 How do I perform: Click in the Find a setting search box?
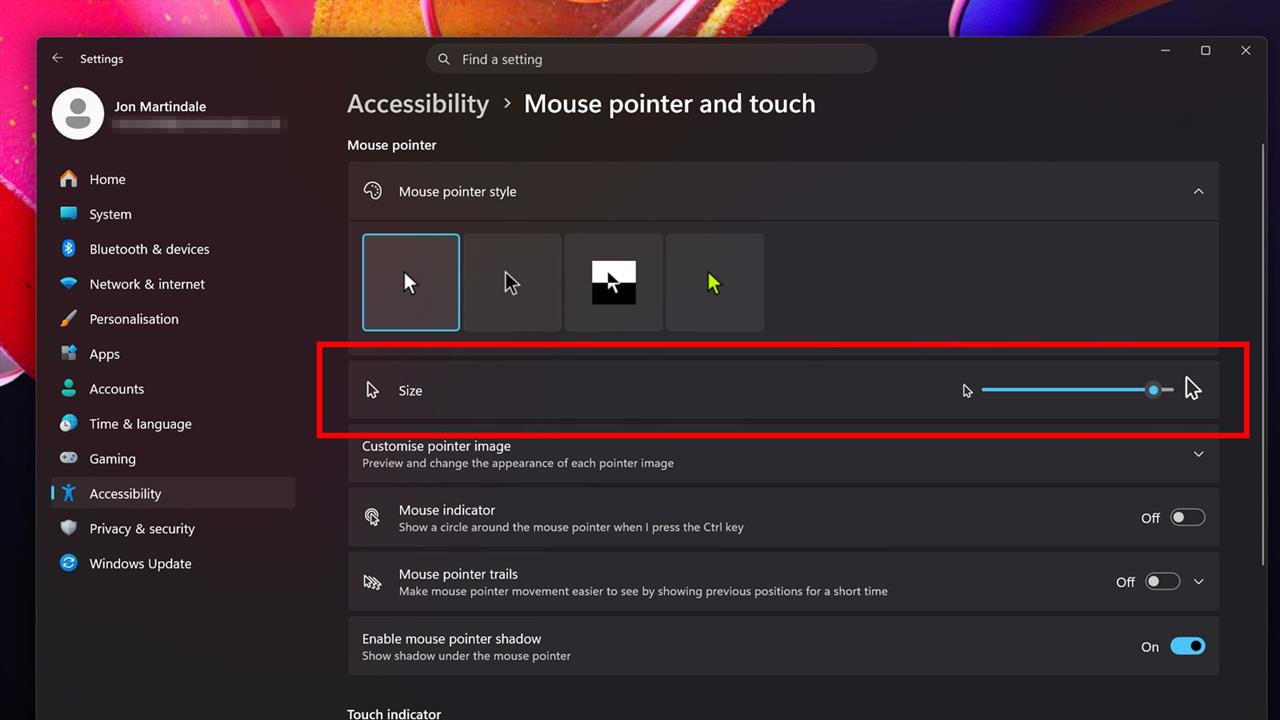coord(652,59)
